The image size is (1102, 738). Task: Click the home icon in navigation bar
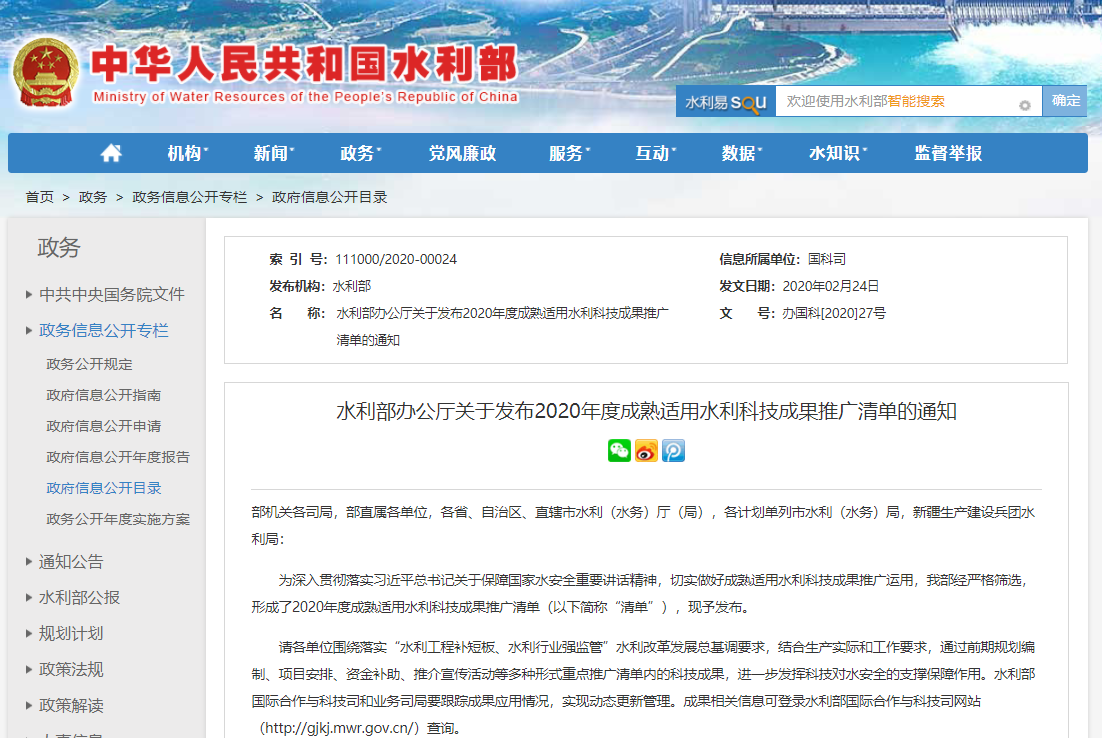click(x=111, y=153)
